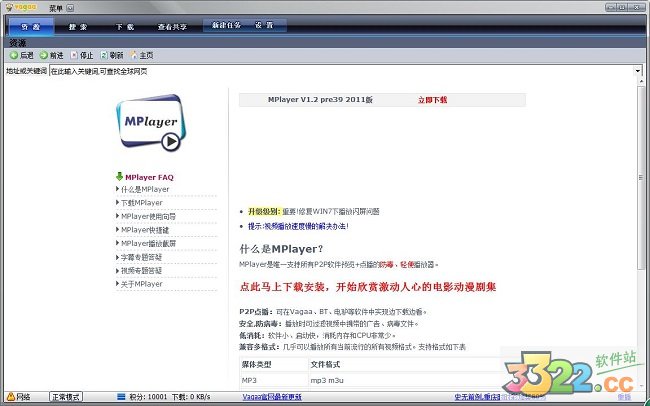Open the 字幕专题答疑 sidebar link
The height and width of the screenshot is (406, 650).
click(x=141, y=257)
